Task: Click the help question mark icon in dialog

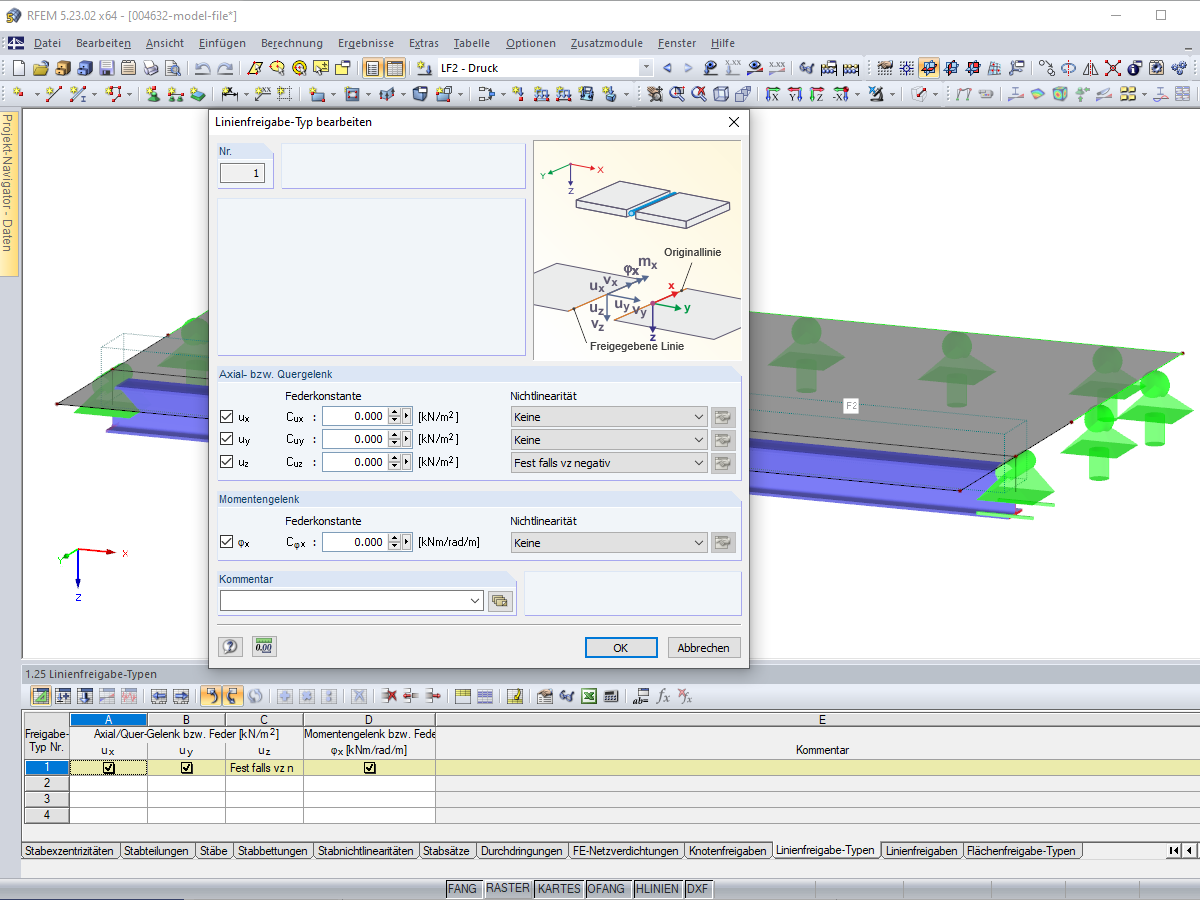Action: 230,647
